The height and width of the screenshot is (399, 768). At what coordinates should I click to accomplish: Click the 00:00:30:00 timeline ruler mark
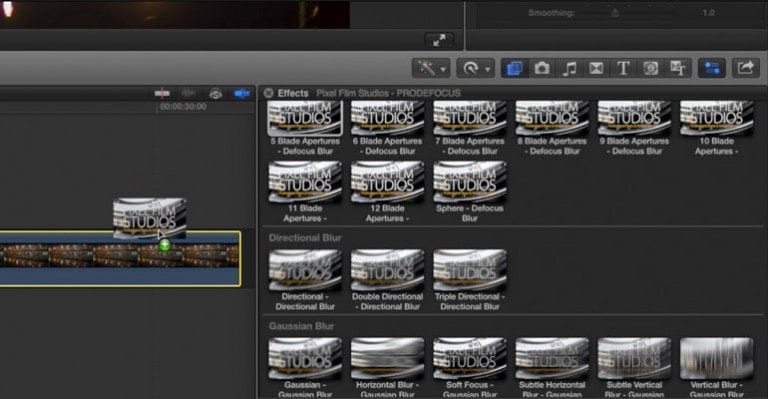183,106
